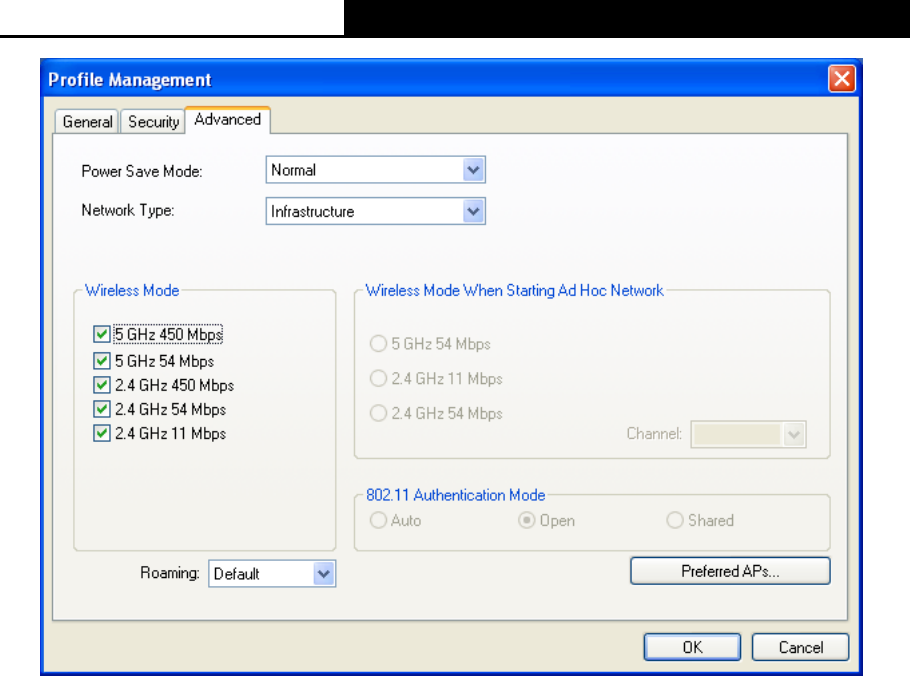Close the Profile Management dialog
The height and width of the screenshot is (676, 910).
pyautogui.click(x=842, y=78)
